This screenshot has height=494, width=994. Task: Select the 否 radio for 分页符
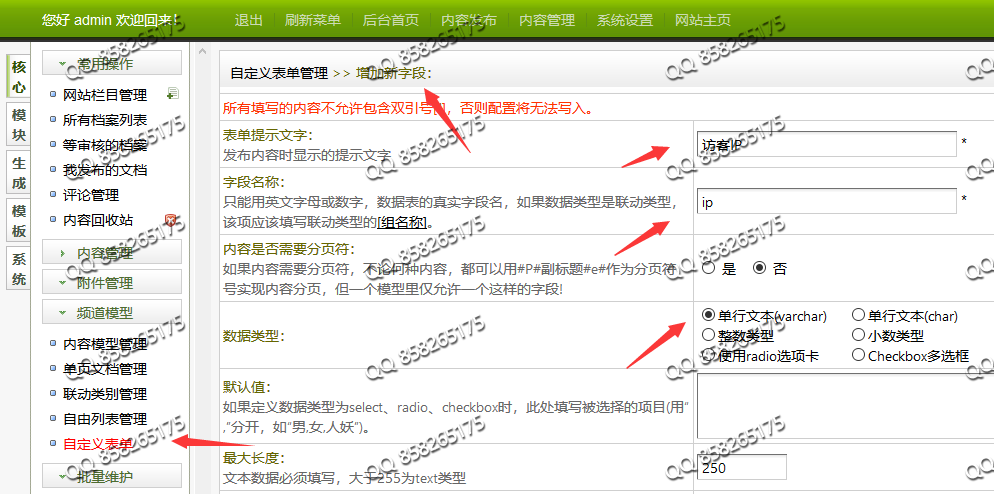(759, 268)
